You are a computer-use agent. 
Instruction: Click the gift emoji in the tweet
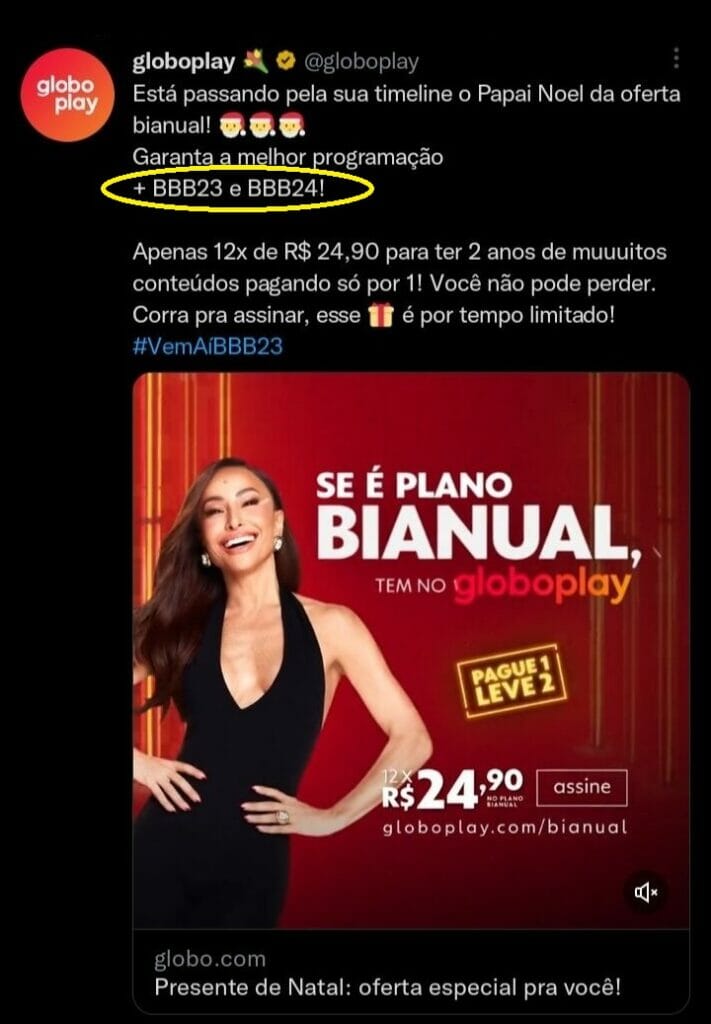click(381, 315)
